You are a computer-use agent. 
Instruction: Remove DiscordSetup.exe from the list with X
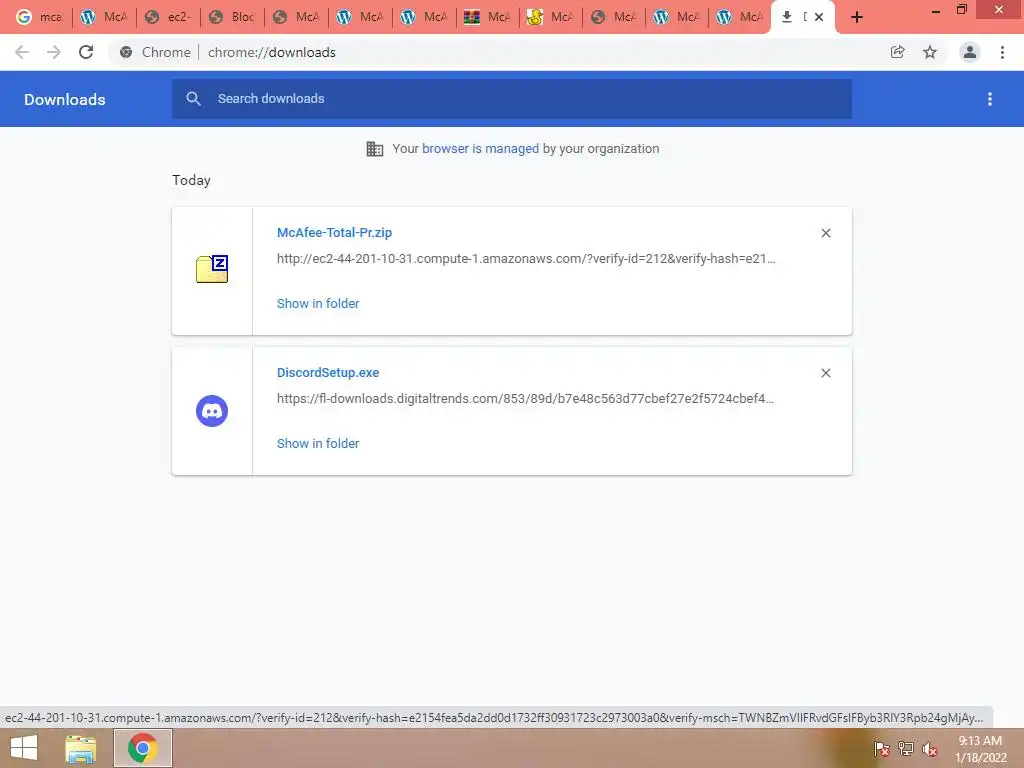826,373
